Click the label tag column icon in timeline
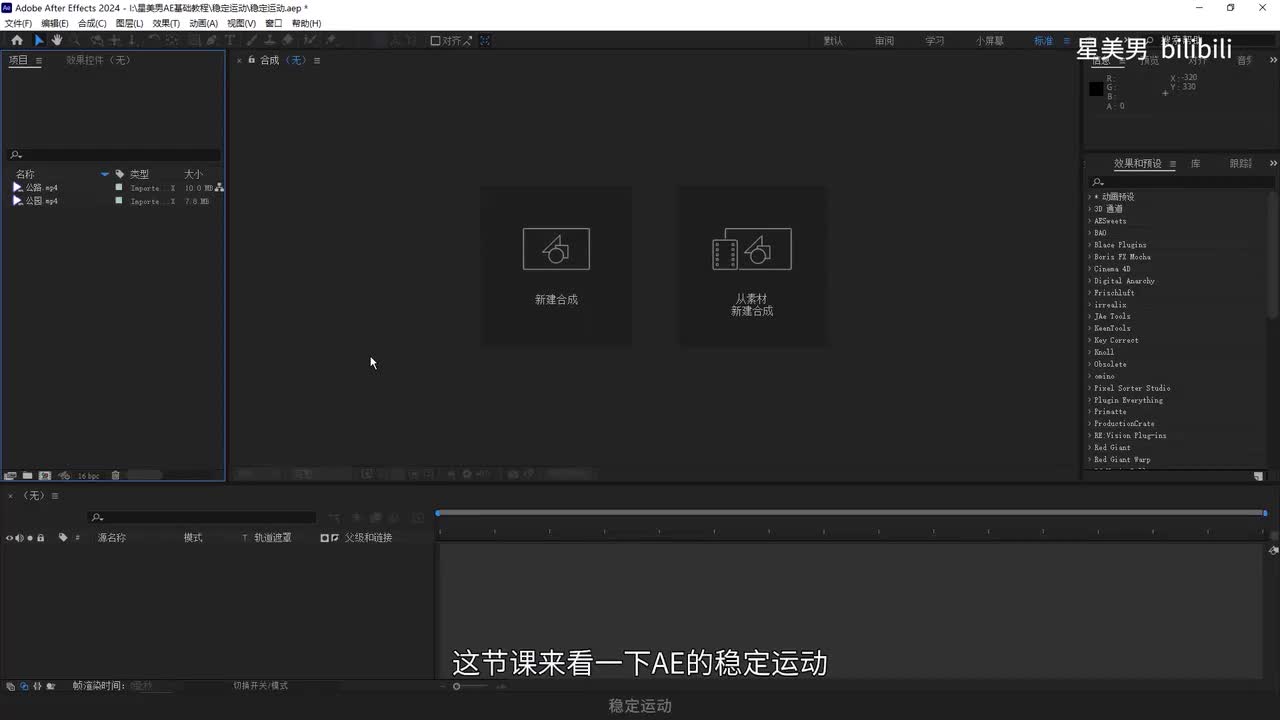The height and width of the screenshot is (720, 1280). (63, 538)
